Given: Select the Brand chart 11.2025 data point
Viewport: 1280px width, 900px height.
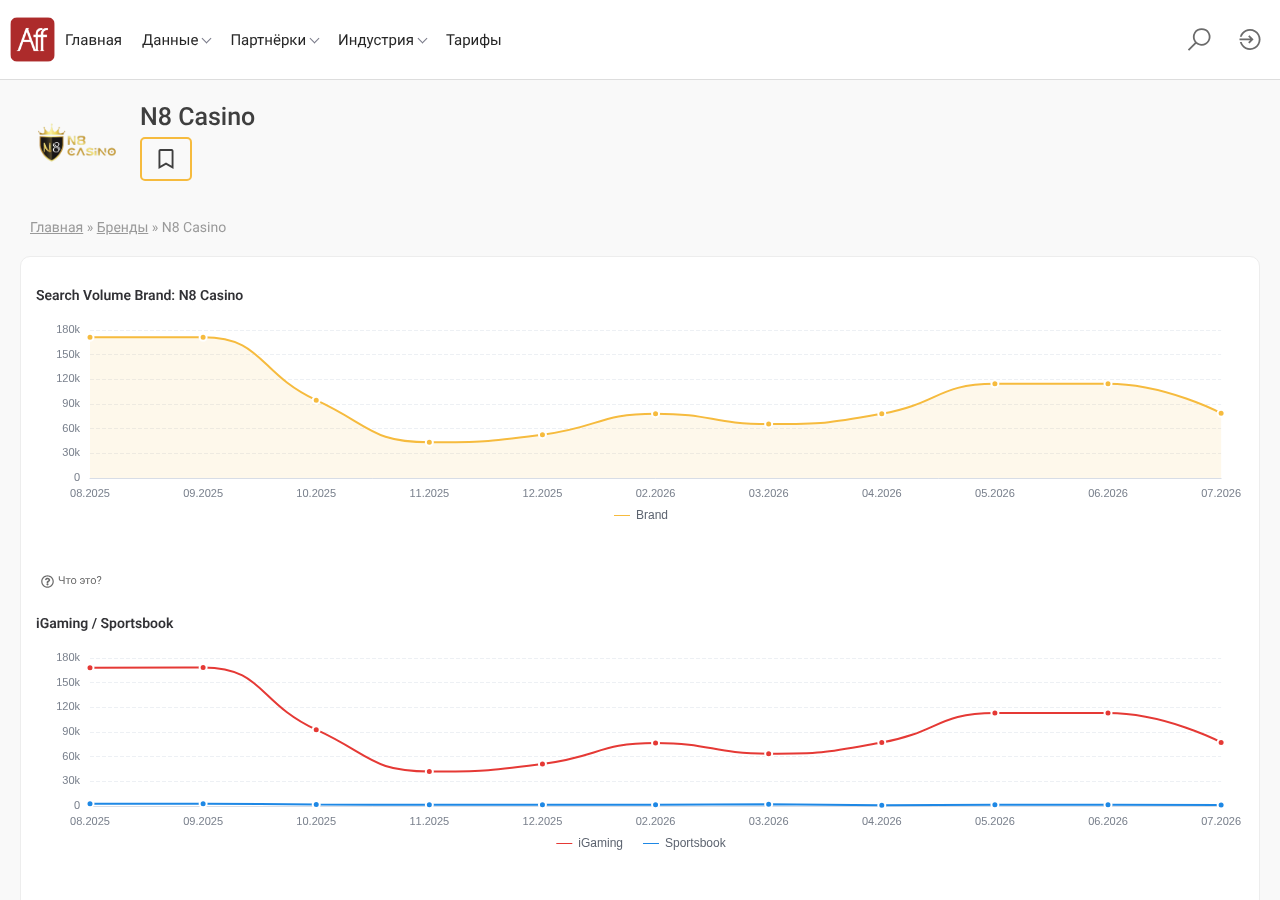Looking at the screenshot, I should pyautogui.click(x=429, y=442).
